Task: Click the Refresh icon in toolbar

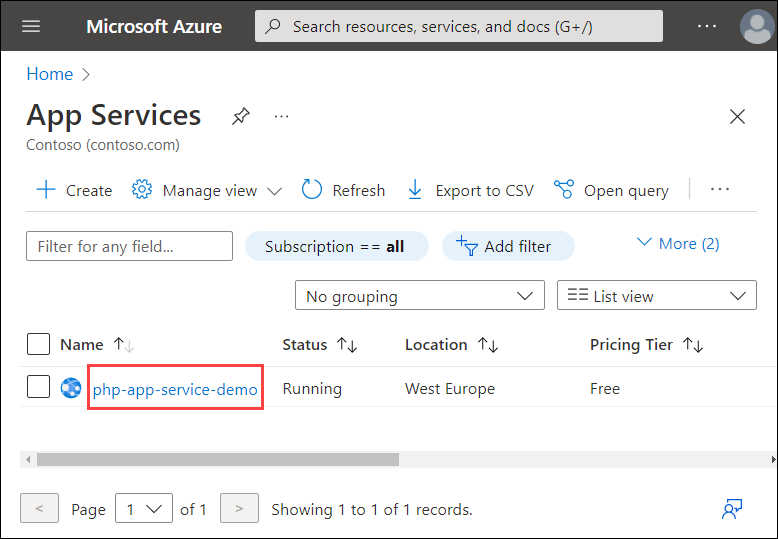Action: pyautogui.click(x=313, y=190)
